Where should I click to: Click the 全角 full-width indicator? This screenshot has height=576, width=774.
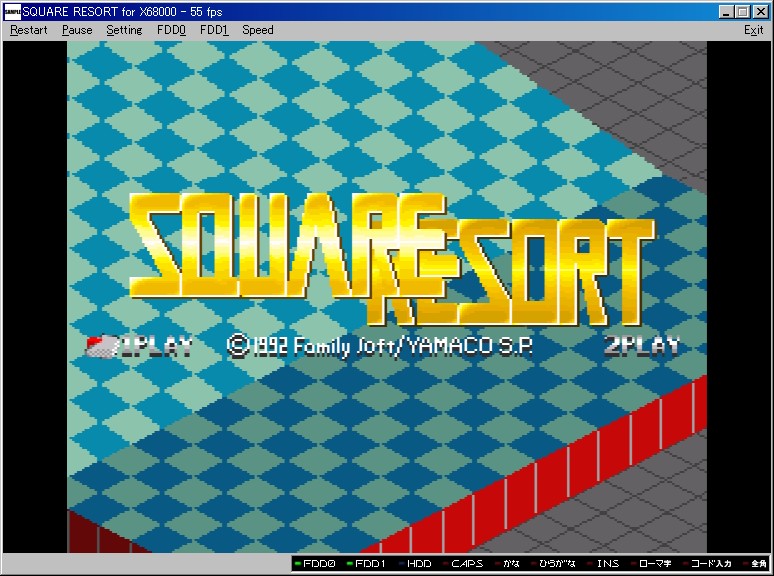(x=755, y=564)
